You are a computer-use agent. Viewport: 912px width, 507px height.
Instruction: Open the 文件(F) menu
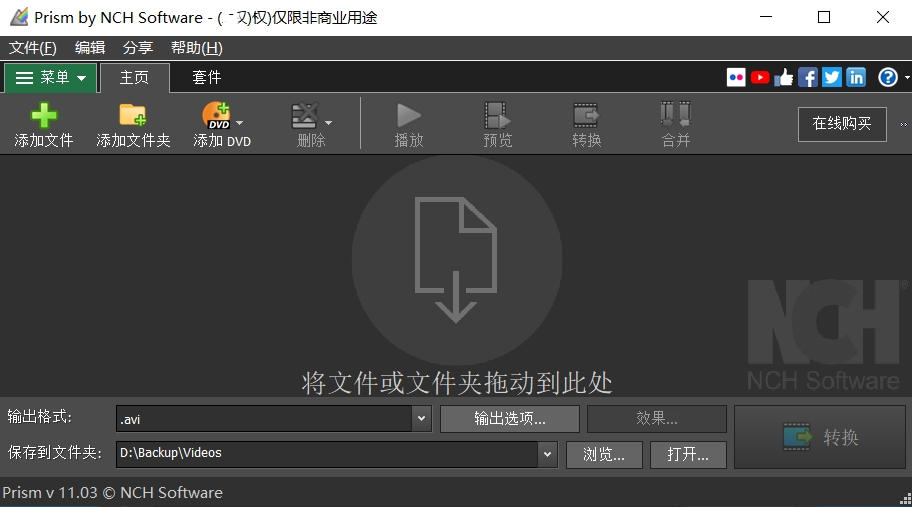coord(33,48)
